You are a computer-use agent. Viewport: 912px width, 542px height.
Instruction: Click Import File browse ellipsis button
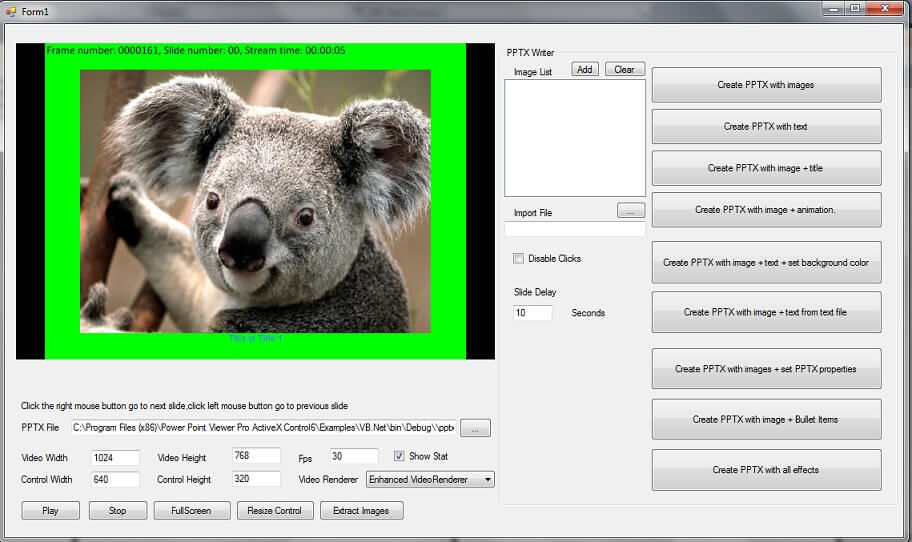click(631, 211)
